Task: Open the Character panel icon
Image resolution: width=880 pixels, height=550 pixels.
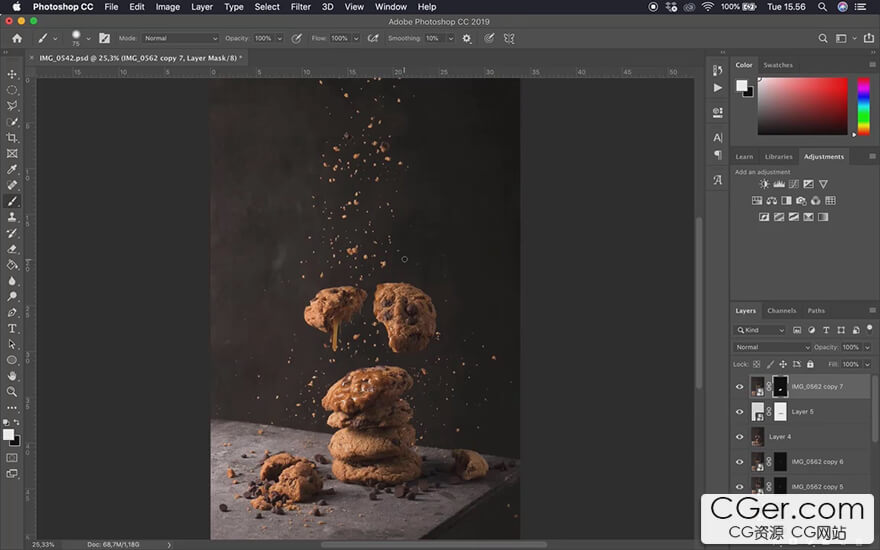Action: pyautogui.click(x=718, y=138)
